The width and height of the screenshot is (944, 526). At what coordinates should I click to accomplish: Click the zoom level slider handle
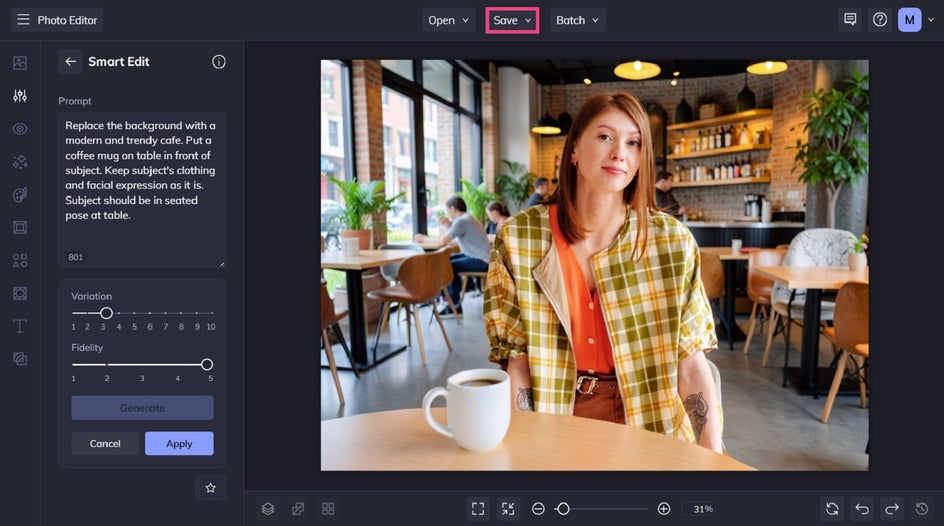click(563, 509)
